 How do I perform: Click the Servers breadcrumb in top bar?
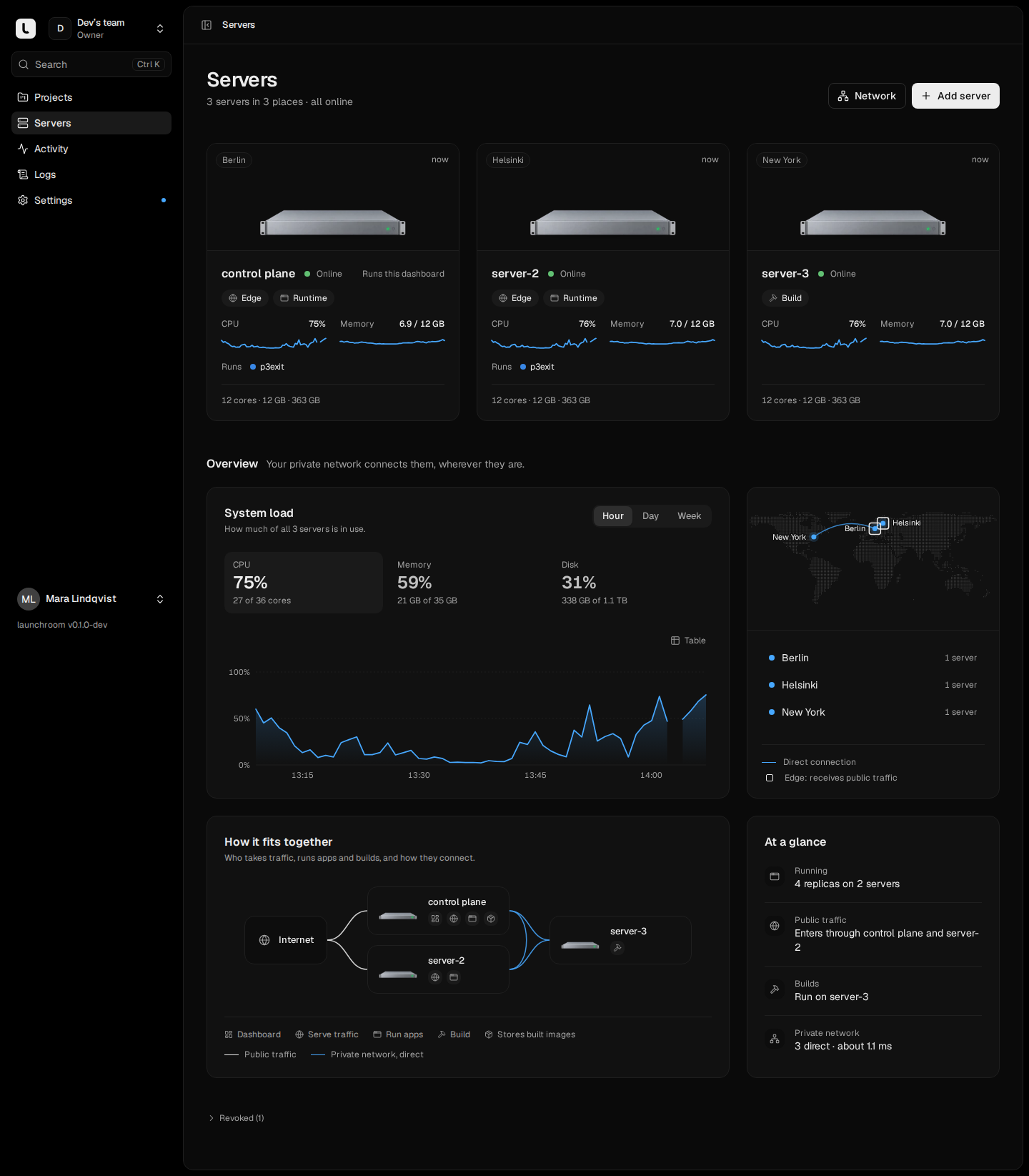(x=239, y=25)
